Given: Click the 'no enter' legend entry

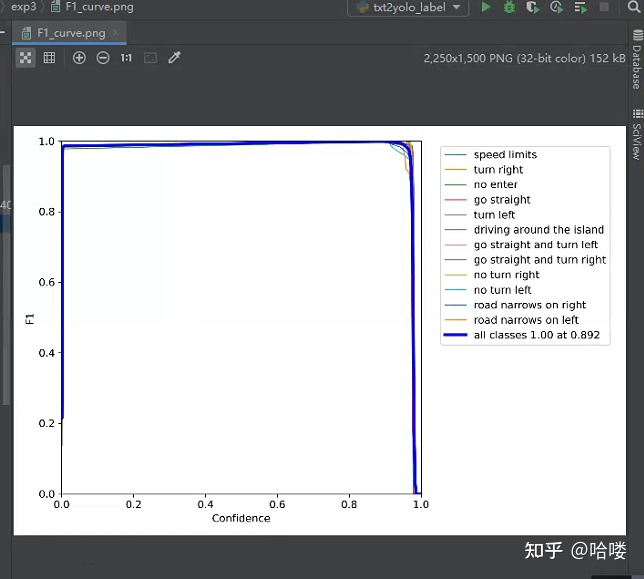Looking at the screenshot, I should (481, 184).
